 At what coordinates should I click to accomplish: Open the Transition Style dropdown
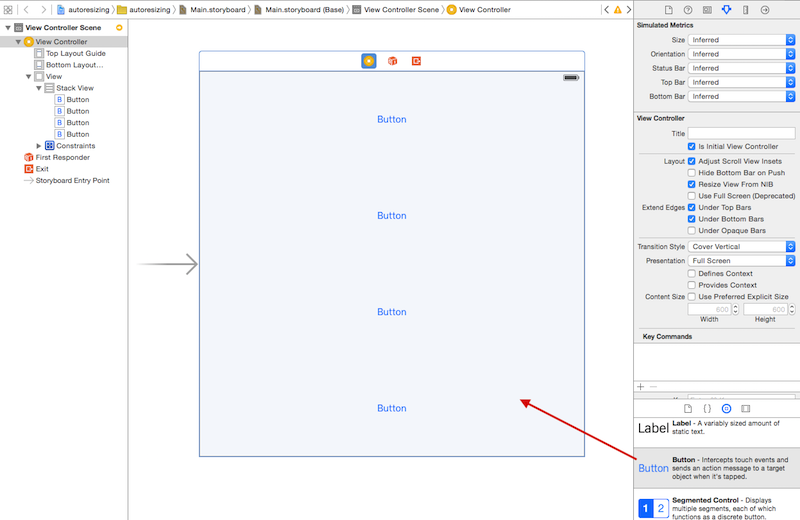[741, 246]
